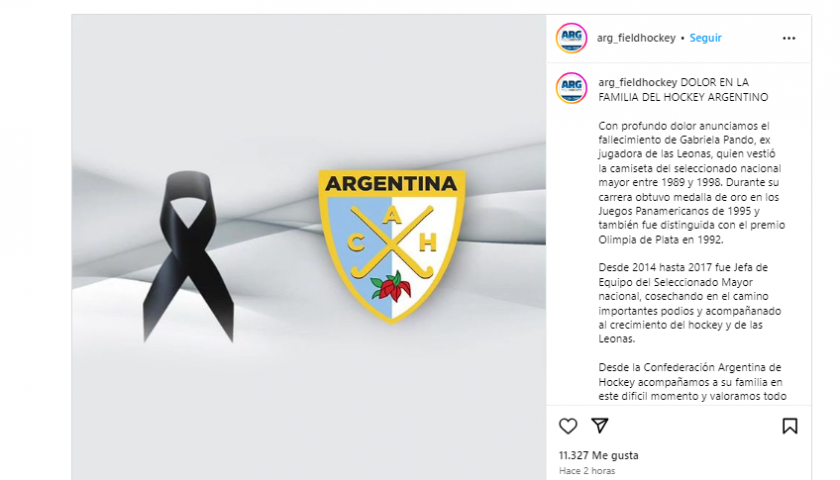The width and height of the screenshot is (840, 480).
Task: Save post with the bookmark icon
Action: 790,426
